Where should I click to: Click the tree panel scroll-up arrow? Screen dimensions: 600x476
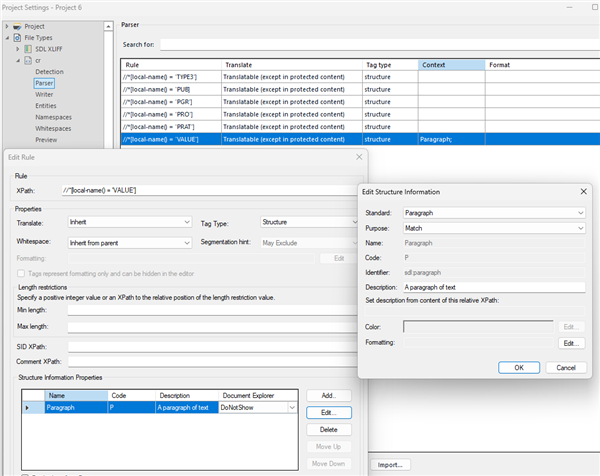tap(108, 26)
